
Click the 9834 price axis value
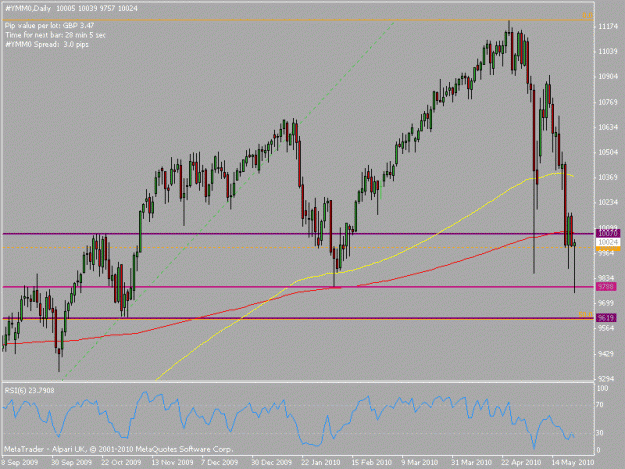[x=606, y=277]
